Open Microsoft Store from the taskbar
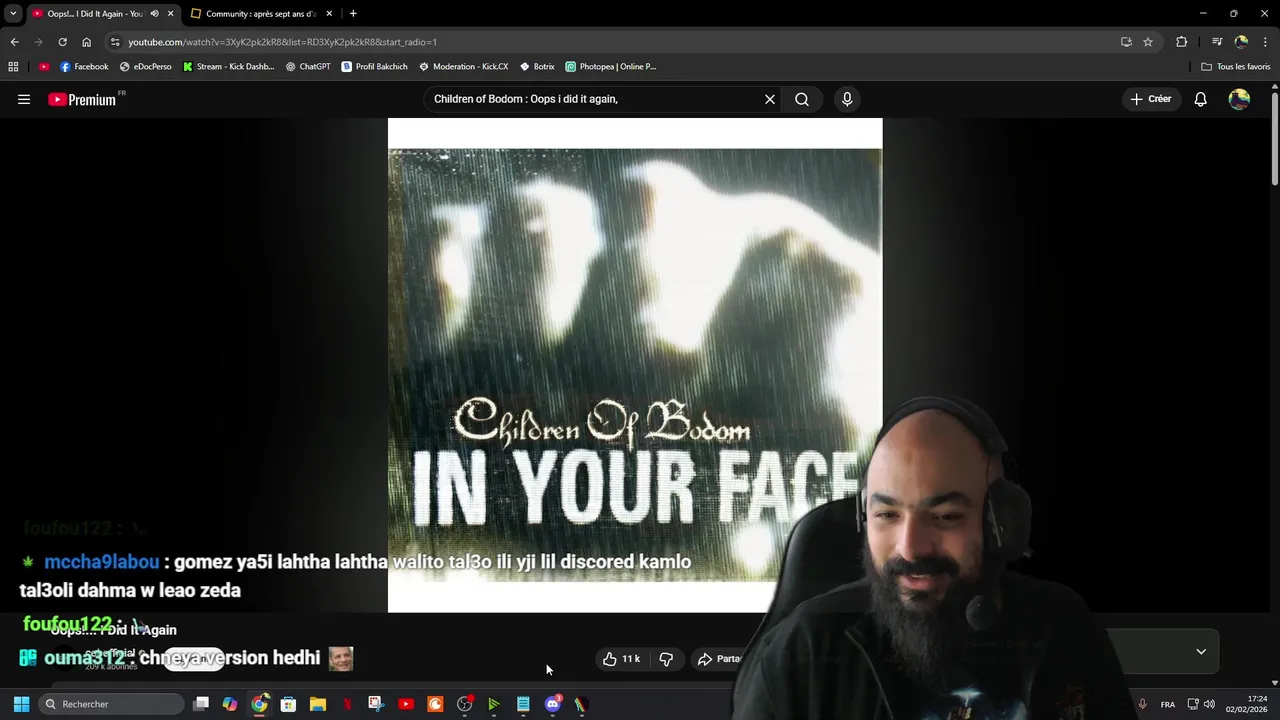The width and height of the screenshot is (1280, 720). (288, 704)
